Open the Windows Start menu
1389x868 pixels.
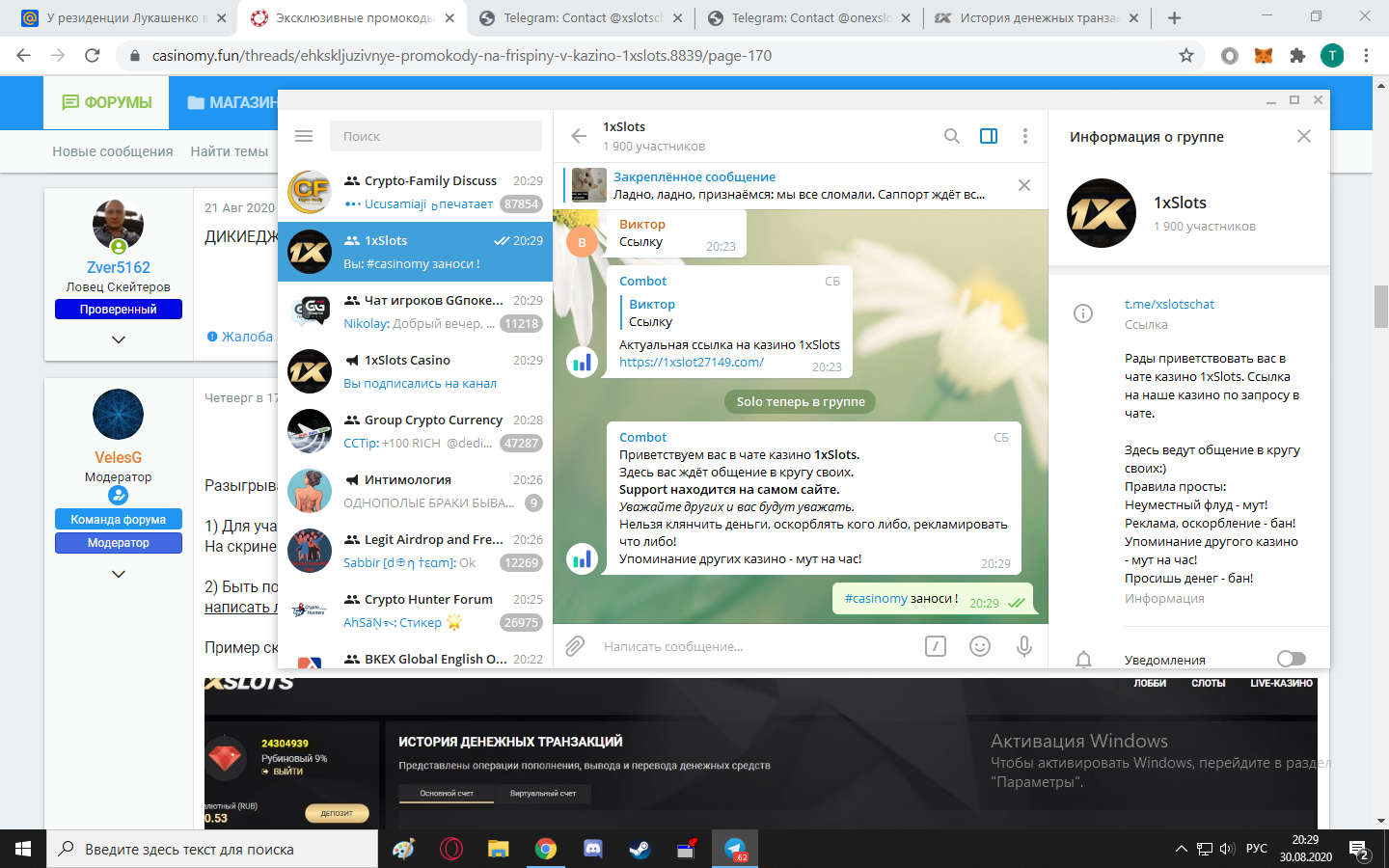[23, 849]
